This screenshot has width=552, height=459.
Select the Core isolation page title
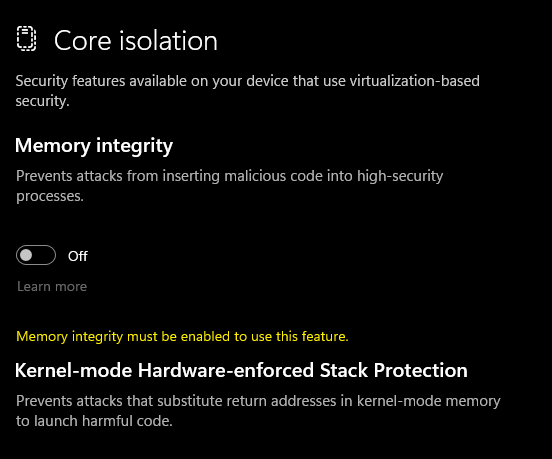pyautogui.click(x=136, y=41)
